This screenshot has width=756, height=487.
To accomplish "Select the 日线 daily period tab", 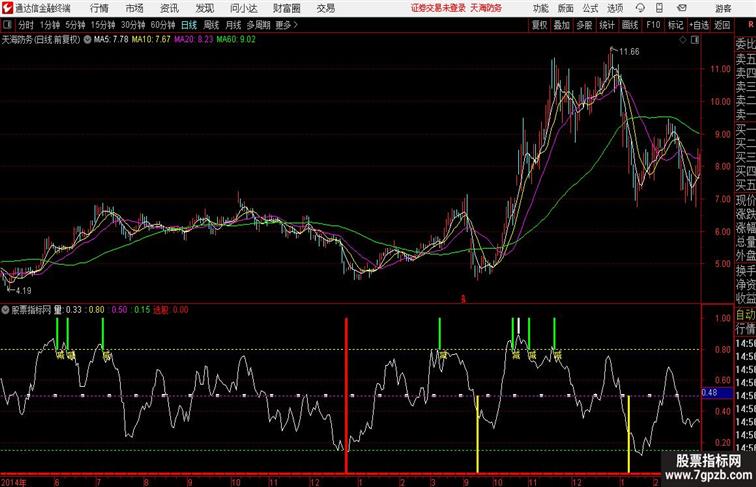I will 189,25.
